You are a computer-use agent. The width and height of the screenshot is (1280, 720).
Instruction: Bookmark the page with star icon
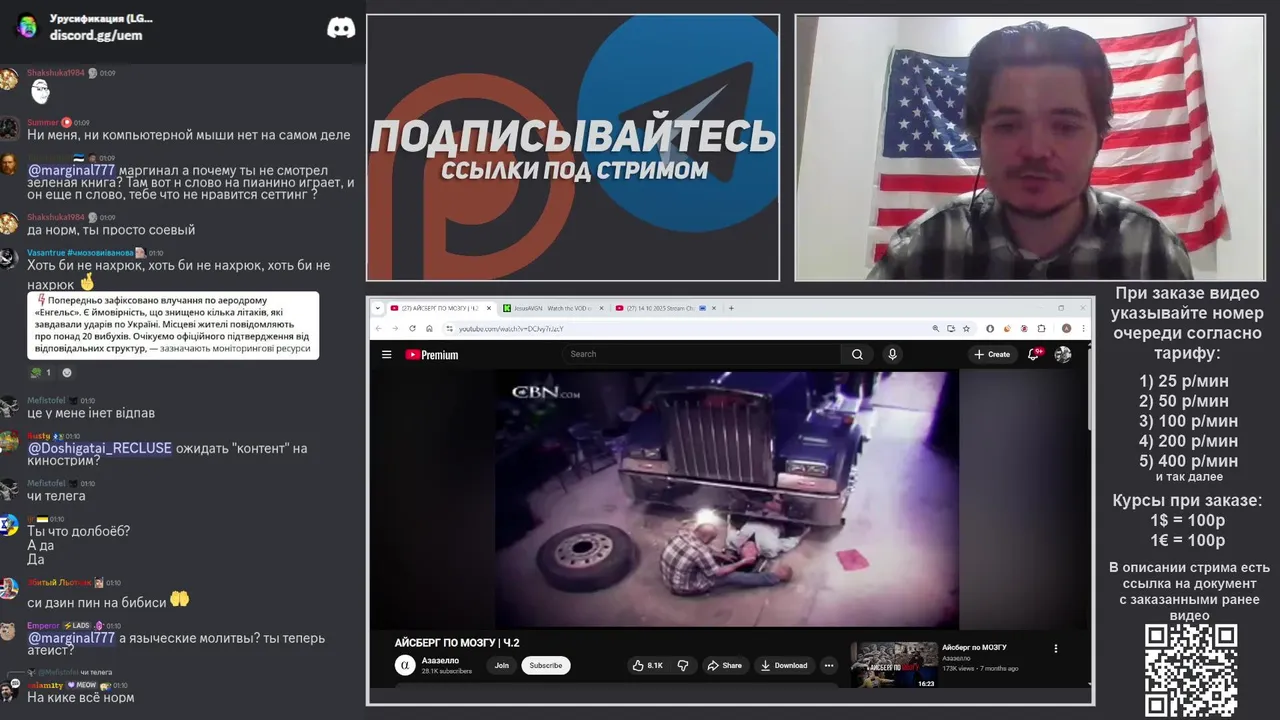[966, 328]
